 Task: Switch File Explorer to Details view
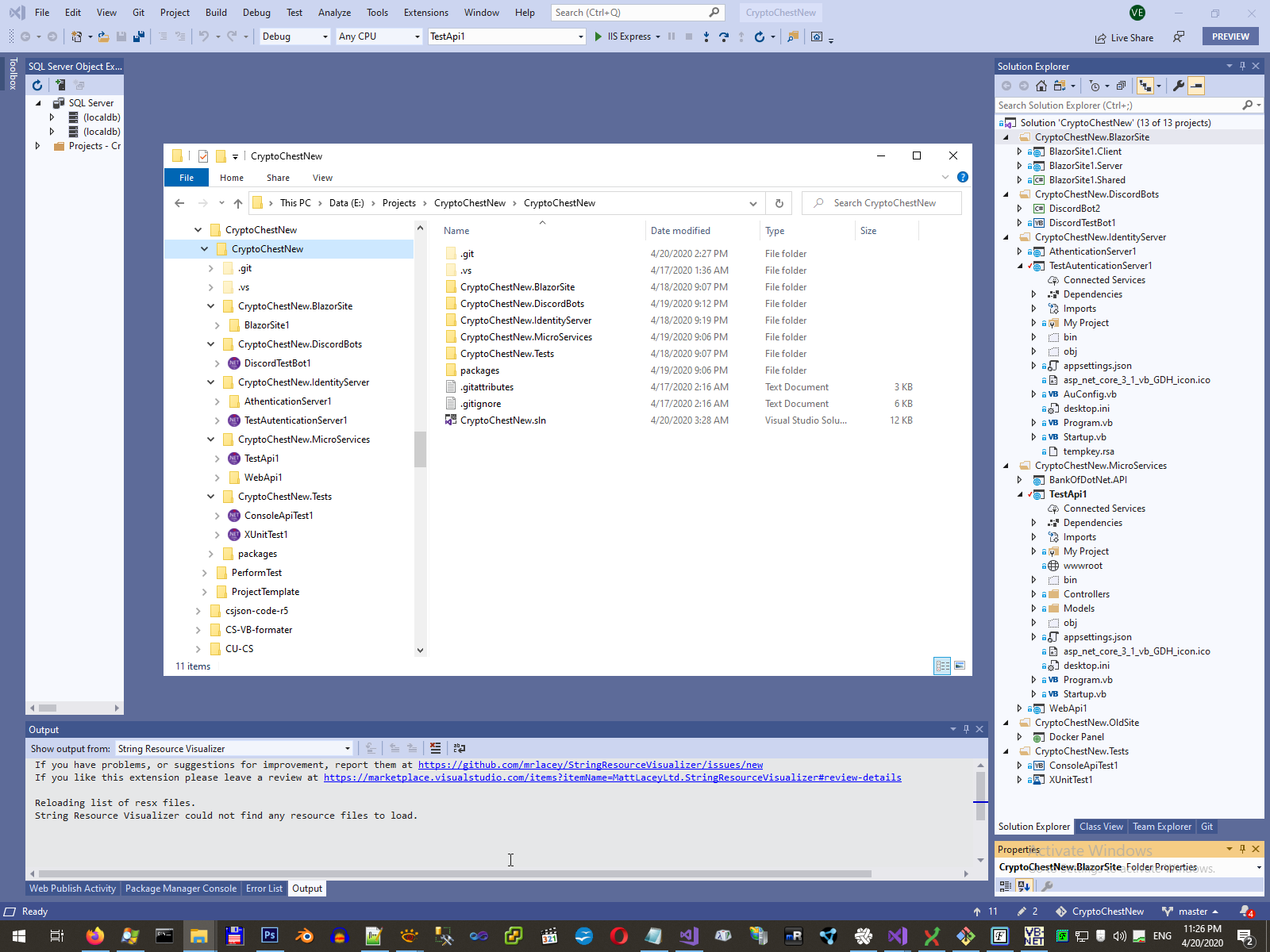pyautogui.click(x=942, y=666)
